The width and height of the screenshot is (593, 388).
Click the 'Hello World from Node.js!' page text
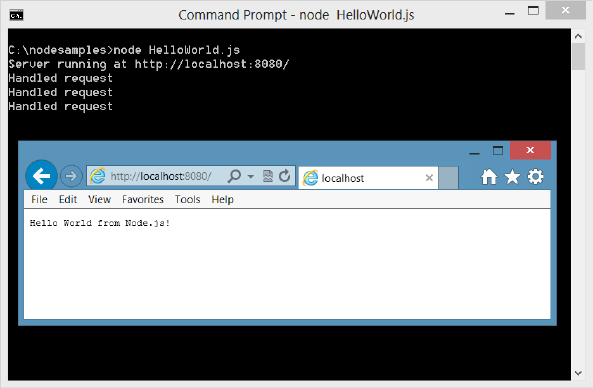(x=100, y=223)
